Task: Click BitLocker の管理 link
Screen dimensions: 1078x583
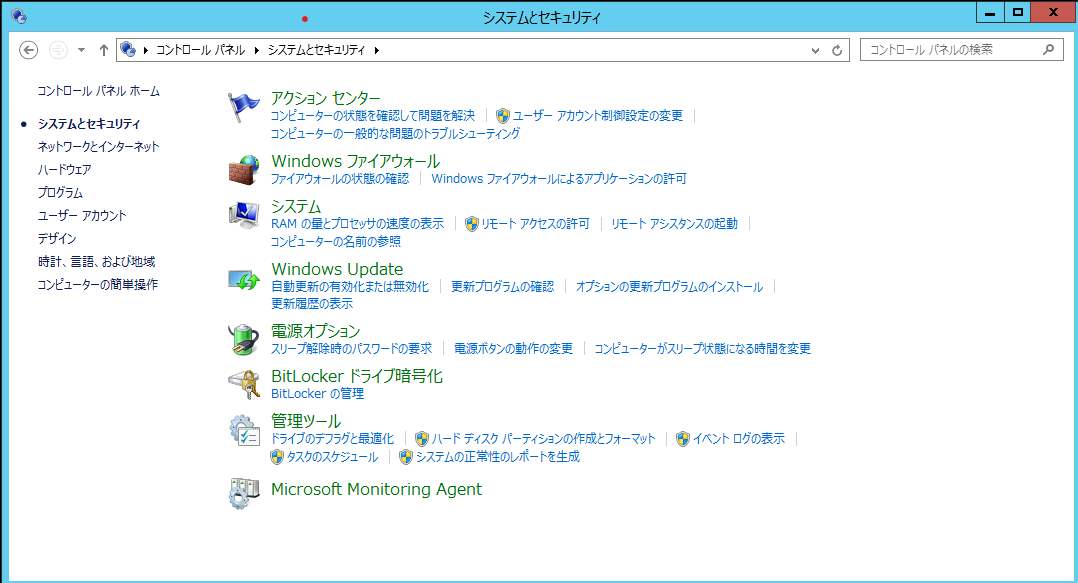Action: [x=318, y=394]
